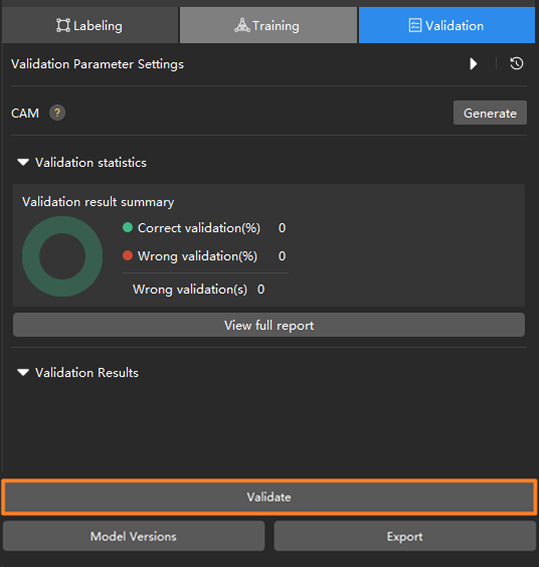Open the CAM help question mark

(x=57, y=113)
